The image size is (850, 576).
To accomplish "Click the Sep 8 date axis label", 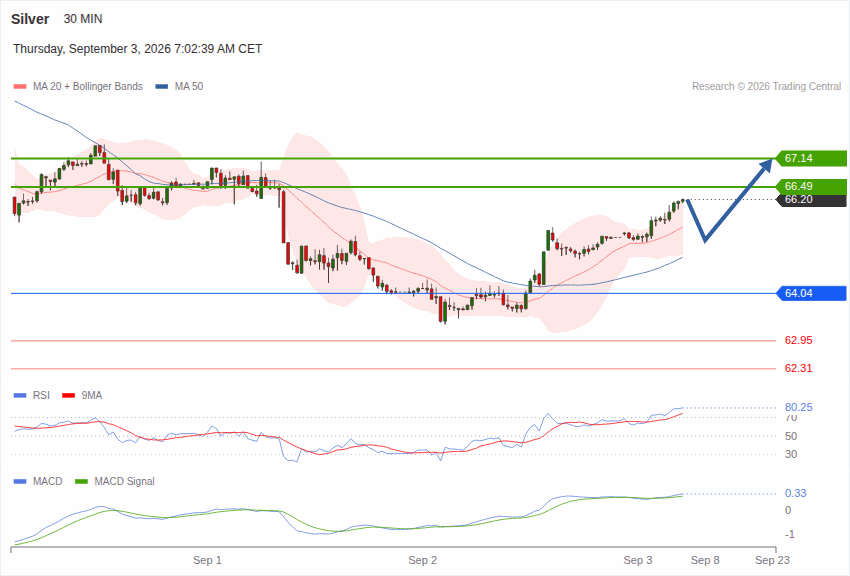I will [705, 560].
